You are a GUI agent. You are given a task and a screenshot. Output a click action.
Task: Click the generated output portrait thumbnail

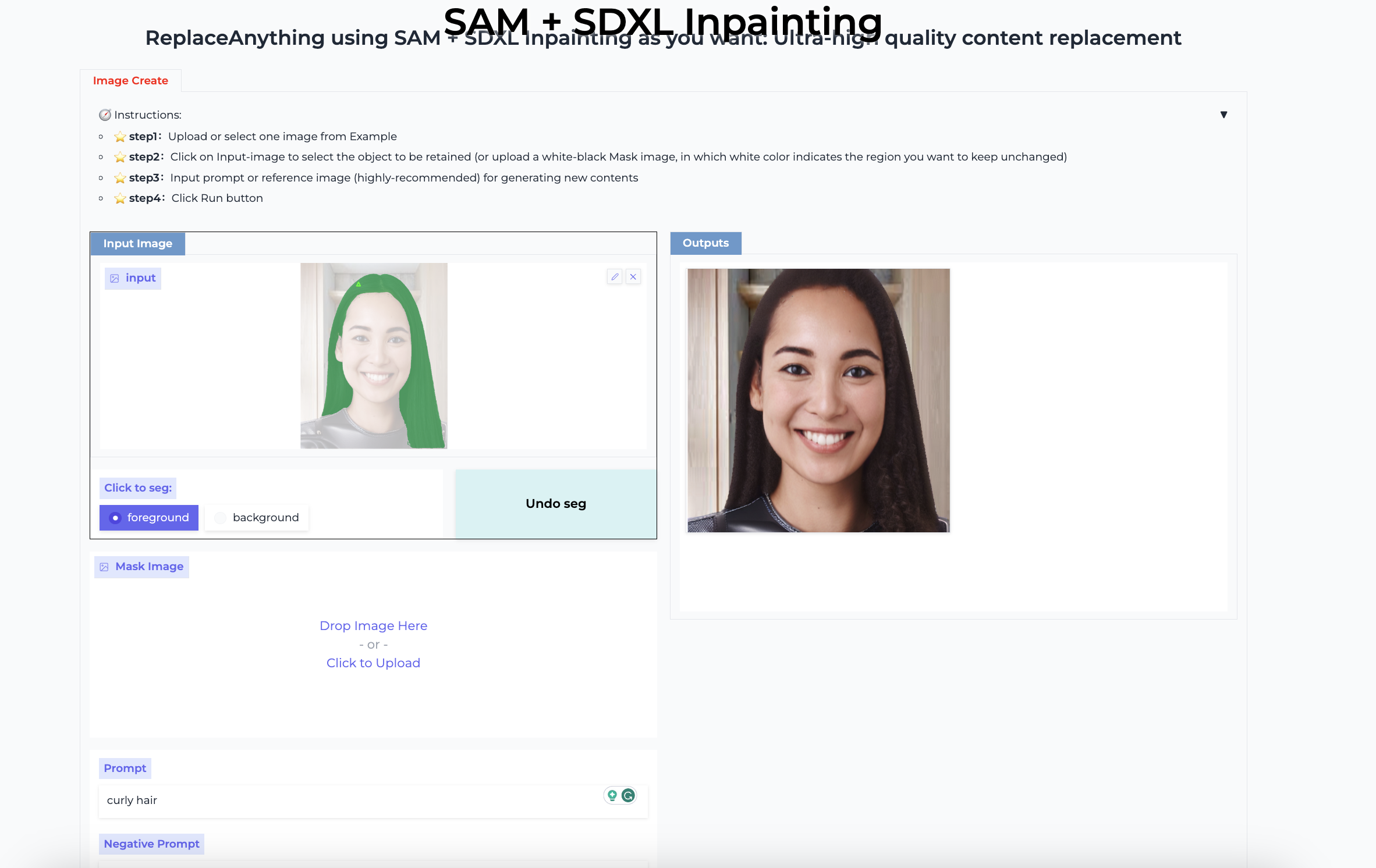click(818, 400)
